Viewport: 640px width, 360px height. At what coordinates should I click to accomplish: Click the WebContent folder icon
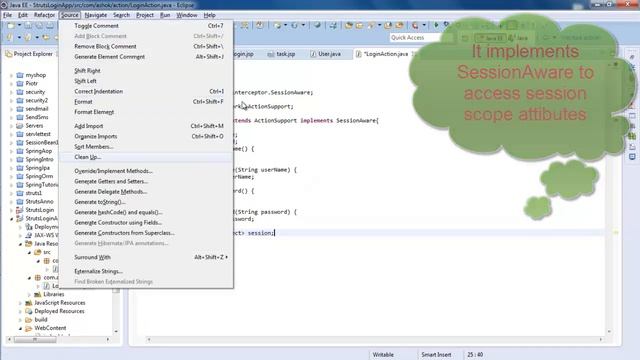pos(29,328)
